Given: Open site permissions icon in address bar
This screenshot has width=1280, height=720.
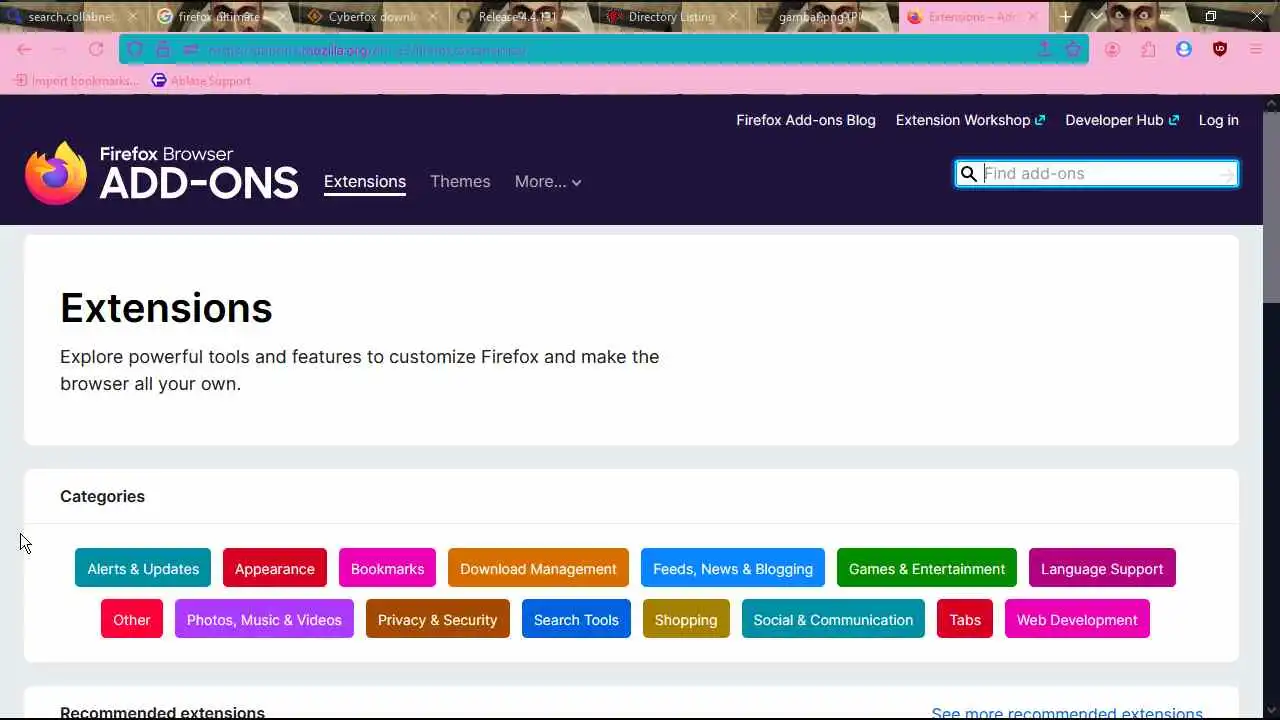Looking at the screenshot, I should tap(190, 49).
